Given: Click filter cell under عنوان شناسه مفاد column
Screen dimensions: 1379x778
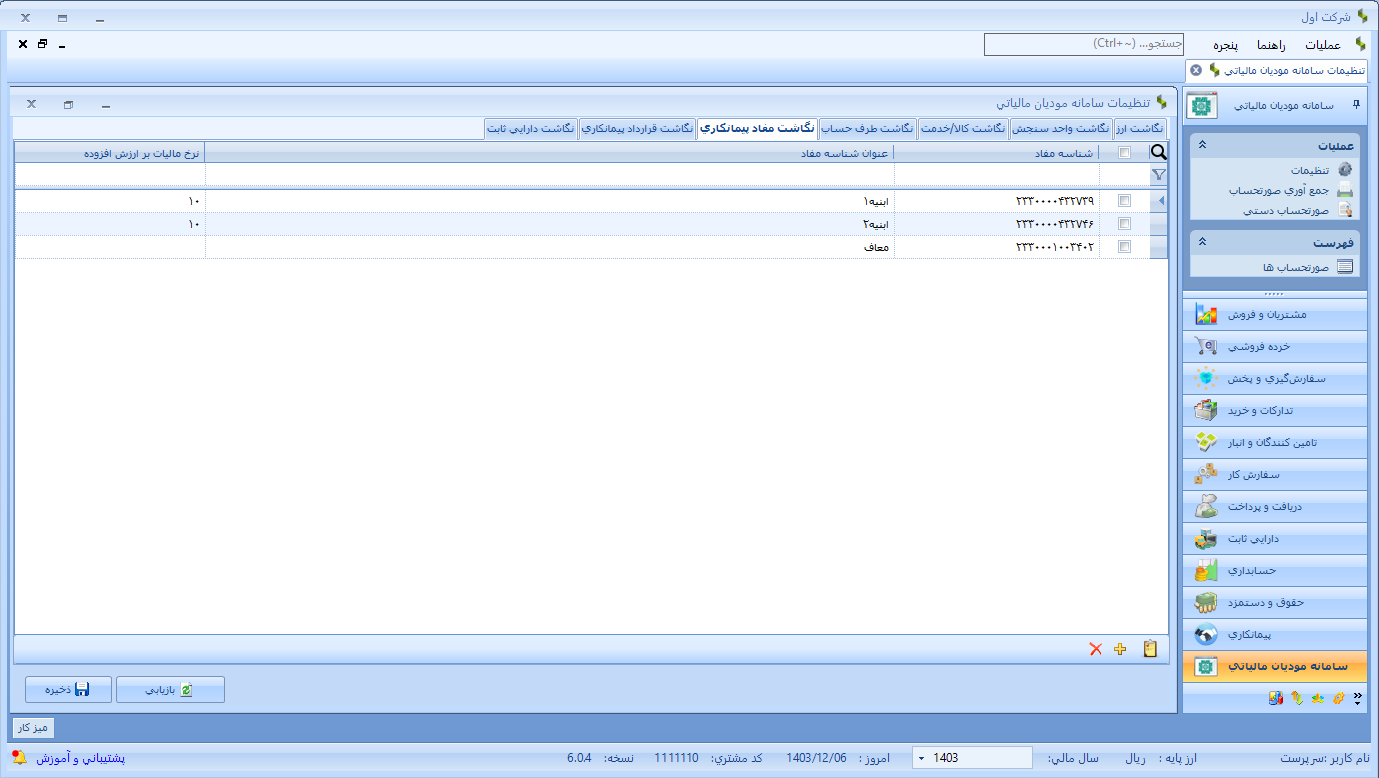Looking at the screenshot, I should pos(550,175).
